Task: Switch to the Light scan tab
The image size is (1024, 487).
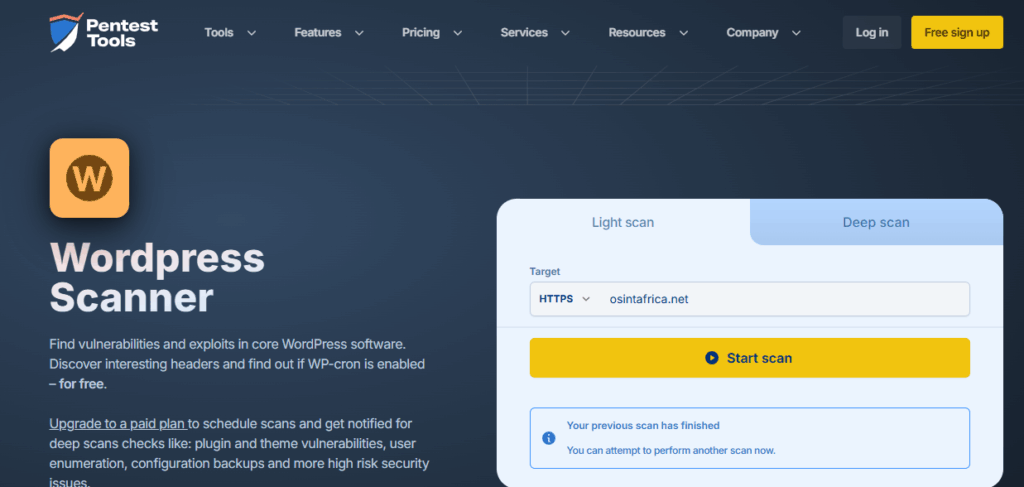Action: [623, 222]
